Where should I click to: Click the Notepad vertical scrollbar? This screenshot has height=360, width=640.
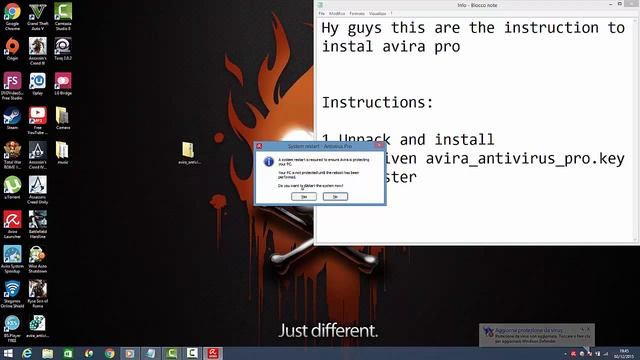[635, 130]
